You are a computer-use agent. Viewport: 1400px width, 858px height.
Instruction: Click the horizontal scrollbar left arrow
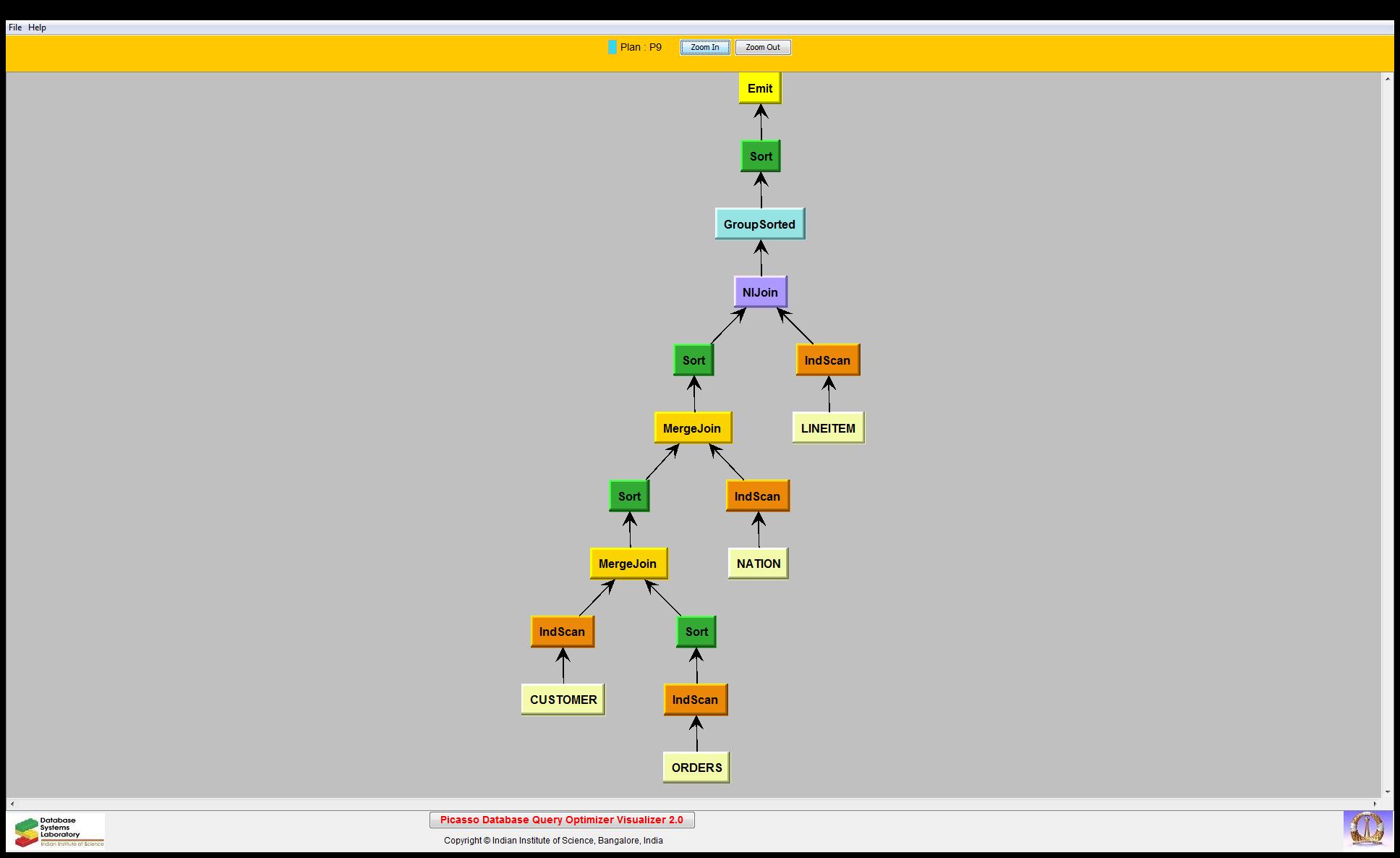(x=12, y=804)
